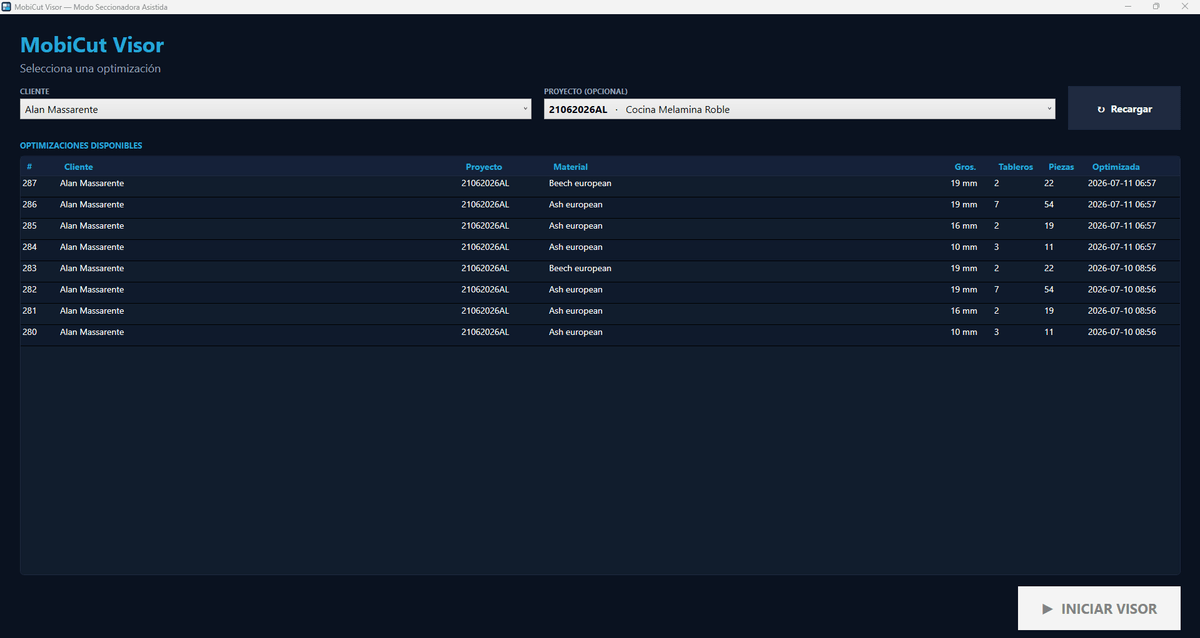Select optimization 285 Ash european 16 mm

click(600, 226)
